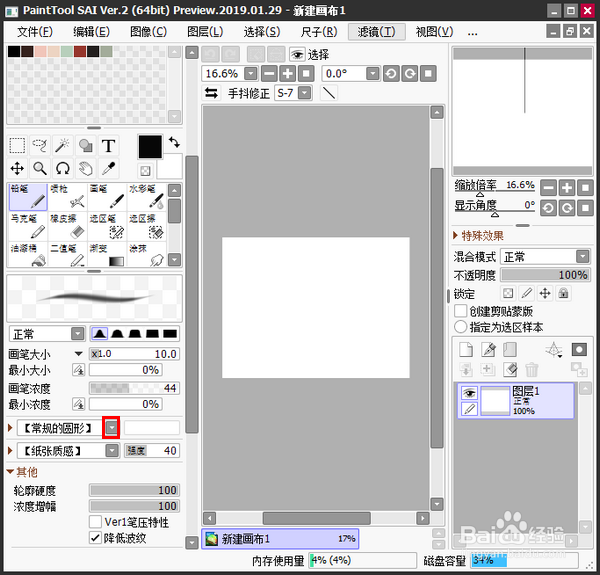Select the rotate view tool
The width and height of the screenshot is (600, 575).
62,168
